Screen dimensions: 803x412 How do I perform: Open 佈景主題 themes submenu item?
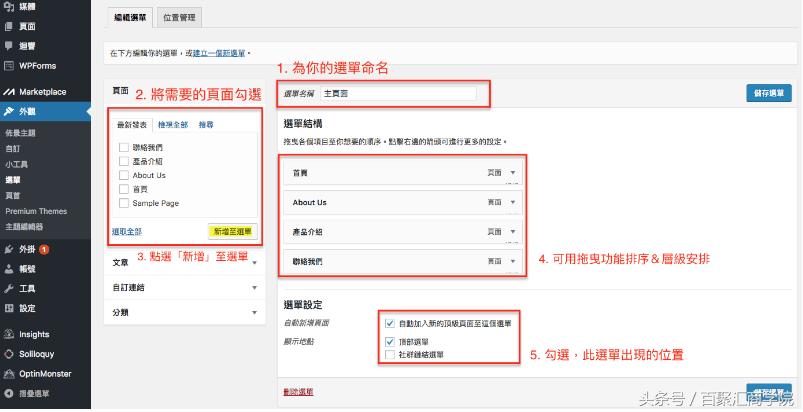pos(20,133)
